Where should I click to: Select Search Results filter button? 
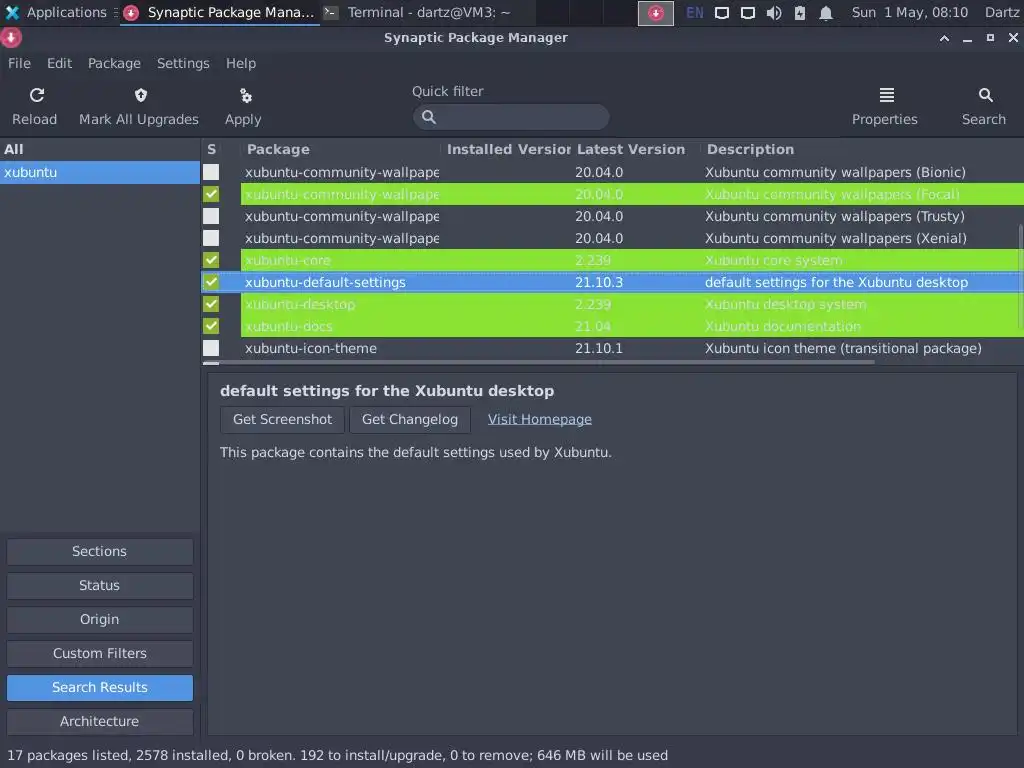click(x=100, y=687)
